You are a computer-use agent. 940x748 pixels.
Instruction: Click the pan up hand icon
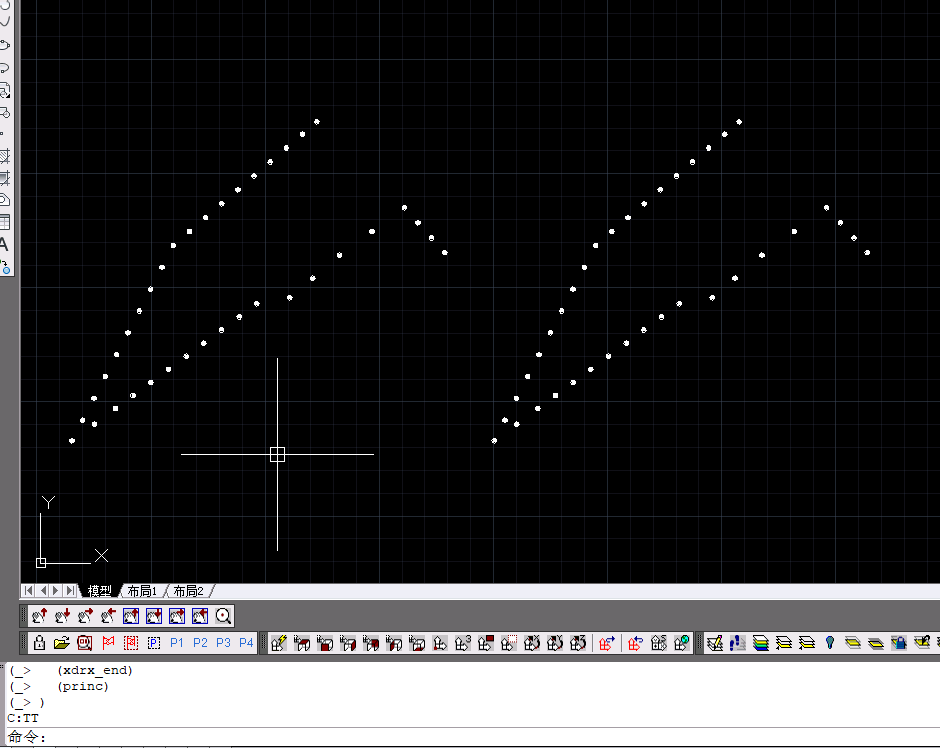point(40,616)
